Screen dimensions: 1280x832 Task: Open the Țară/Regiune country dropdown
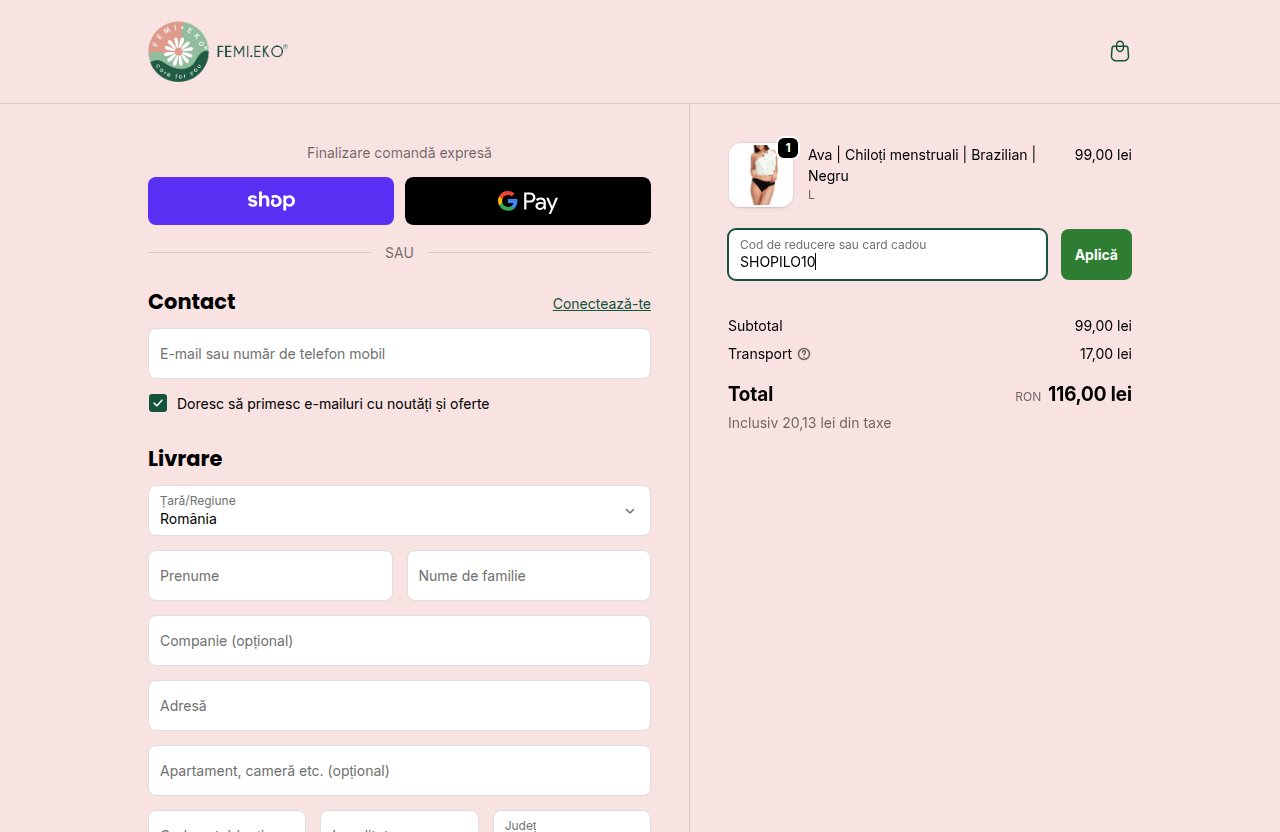(x=399, y=511)
